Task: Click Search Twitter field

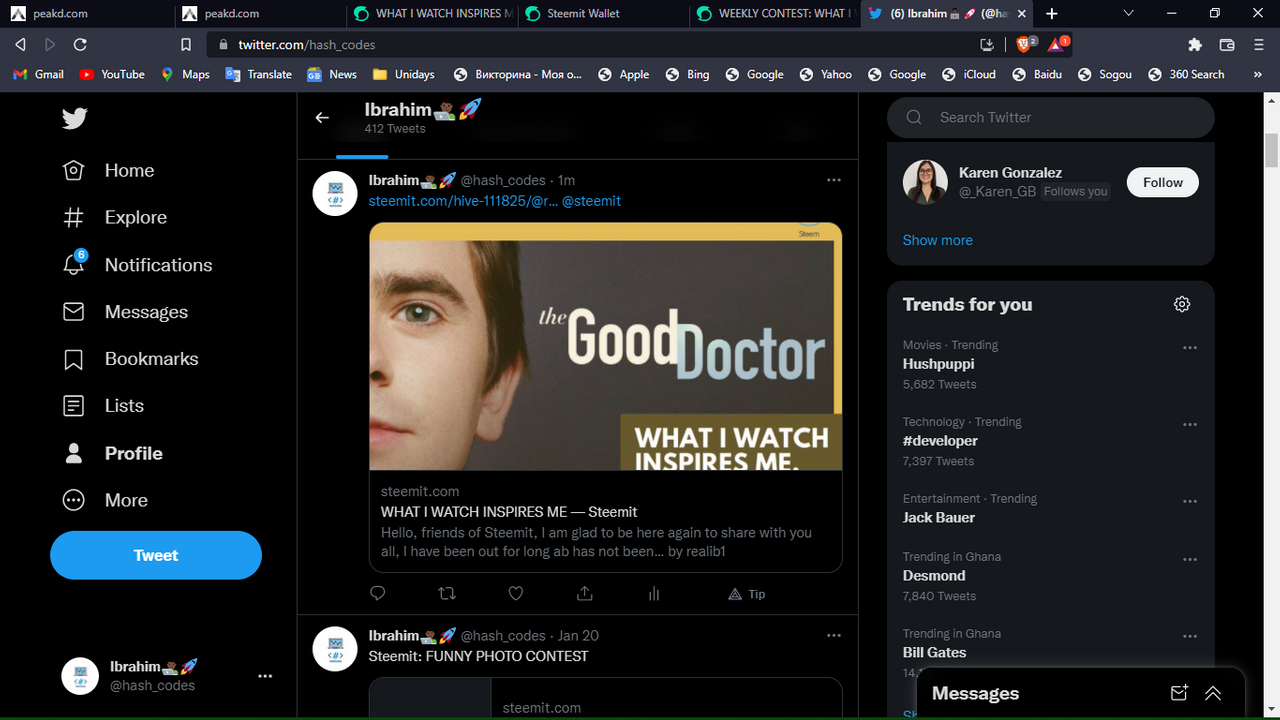Action: (1050, 117)
